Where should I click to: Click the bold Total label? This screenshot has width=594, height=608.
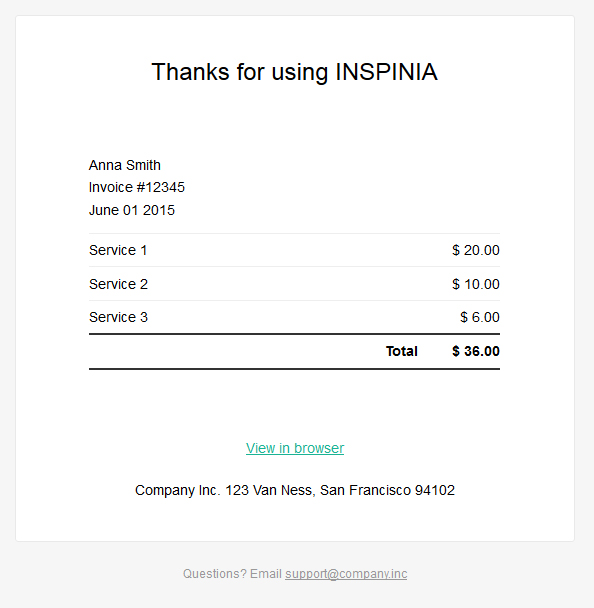click(x=402, y=351)
